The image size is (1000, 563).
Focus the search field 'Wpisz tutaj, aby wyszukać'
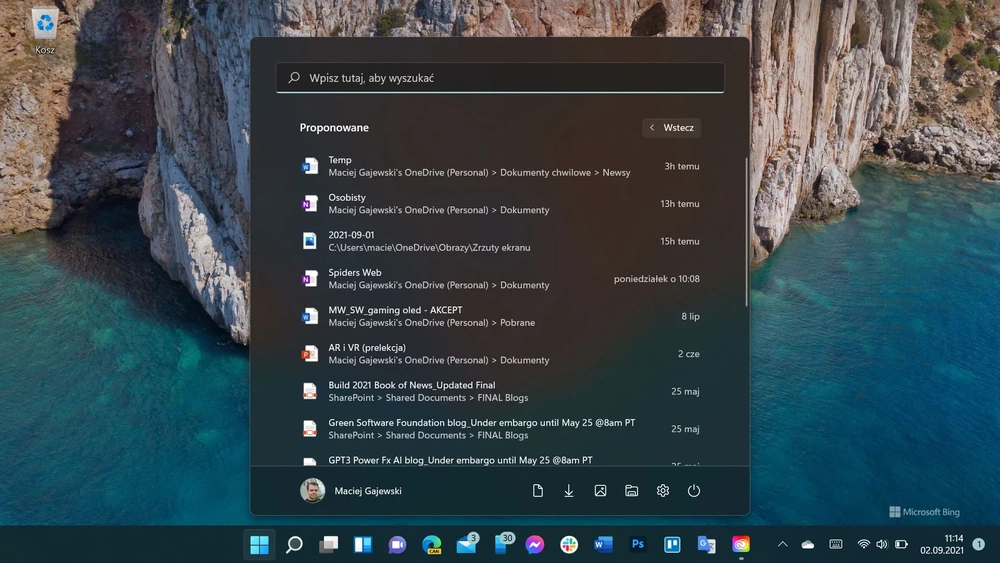pyautogui.click(x=500, y=78)
